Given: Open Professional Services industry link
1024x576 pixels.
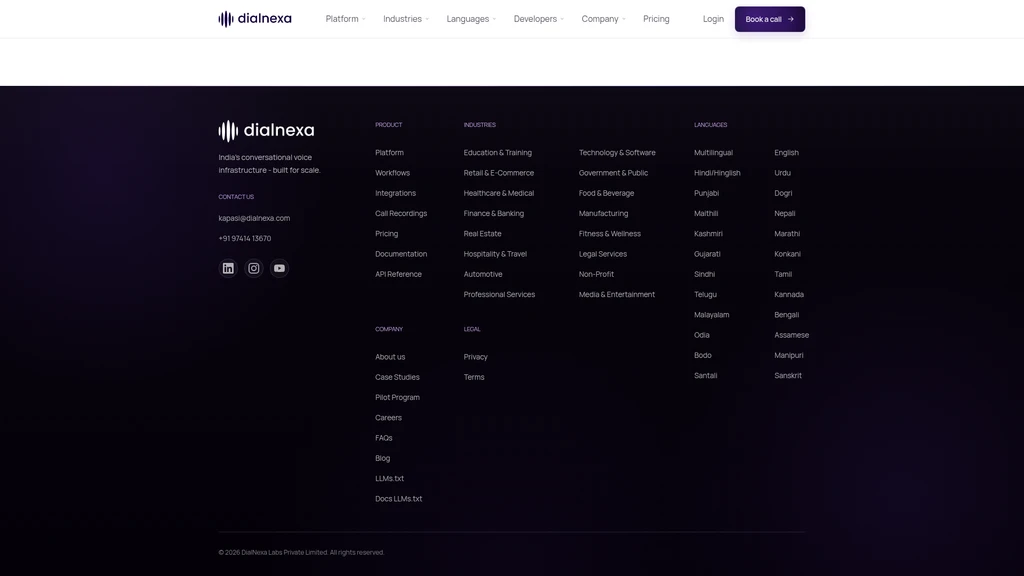Looking at the screenshot, I should (x=499, y=295).
